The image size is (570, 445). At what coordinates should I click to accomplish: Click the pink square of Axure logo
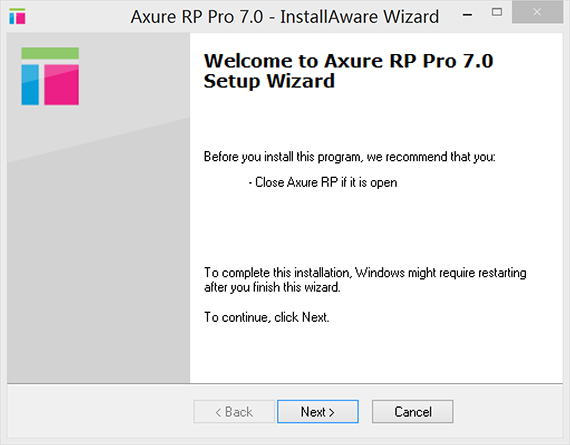click(x=61, y=85)
